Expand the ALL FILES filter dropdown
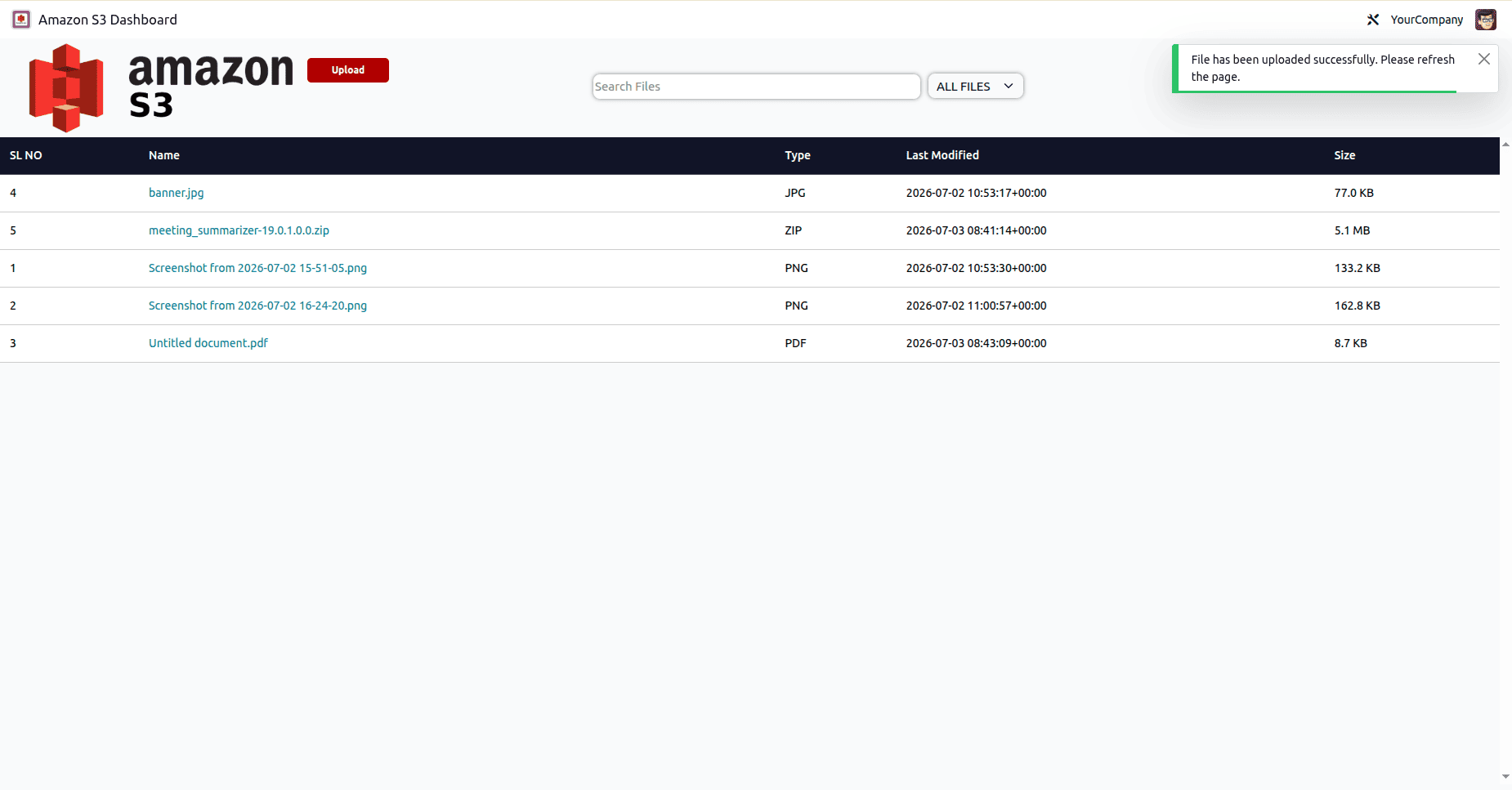 click(x=976, y=87)
